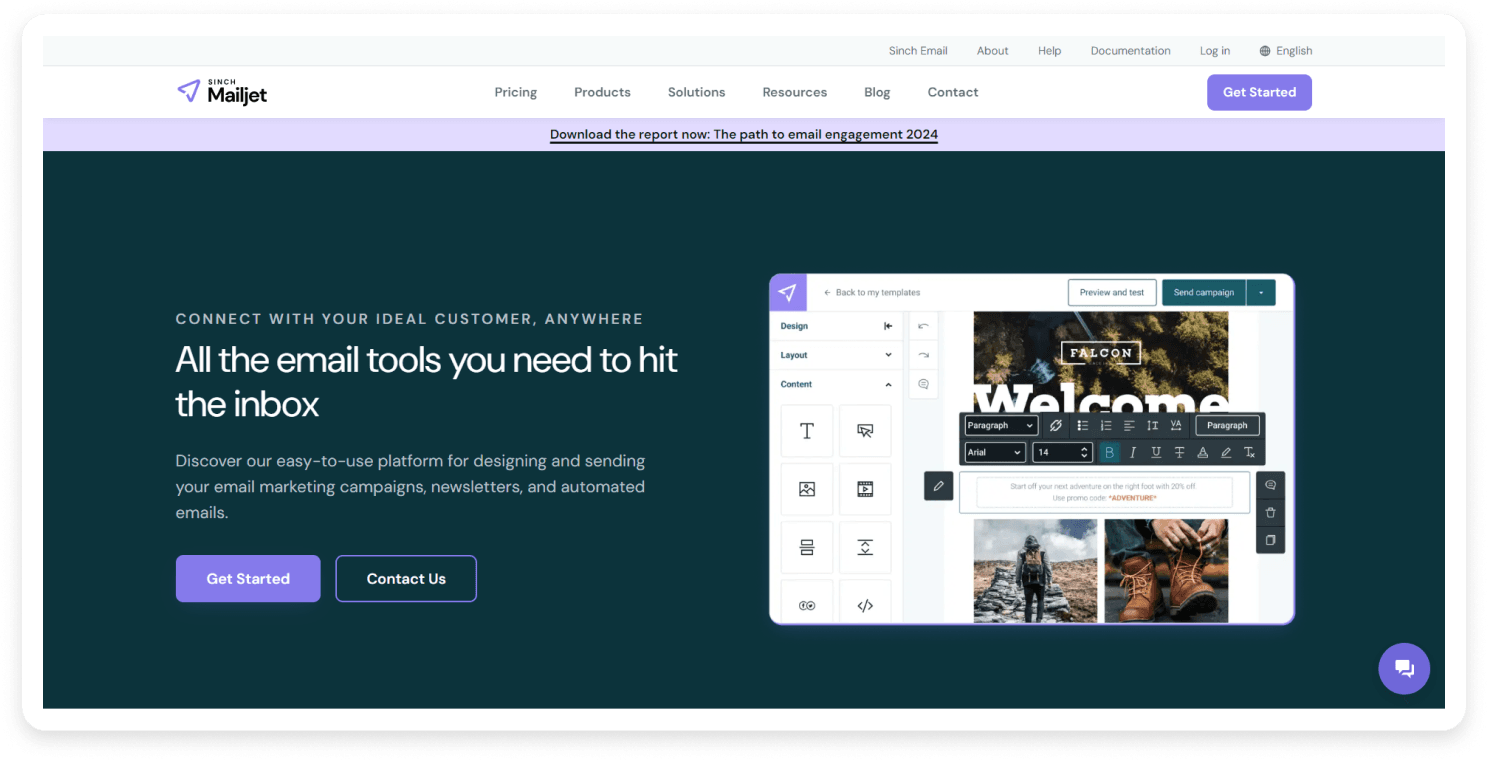1488x761 pixels.
Task: Open the Products menu
Action: coord(602,92)
